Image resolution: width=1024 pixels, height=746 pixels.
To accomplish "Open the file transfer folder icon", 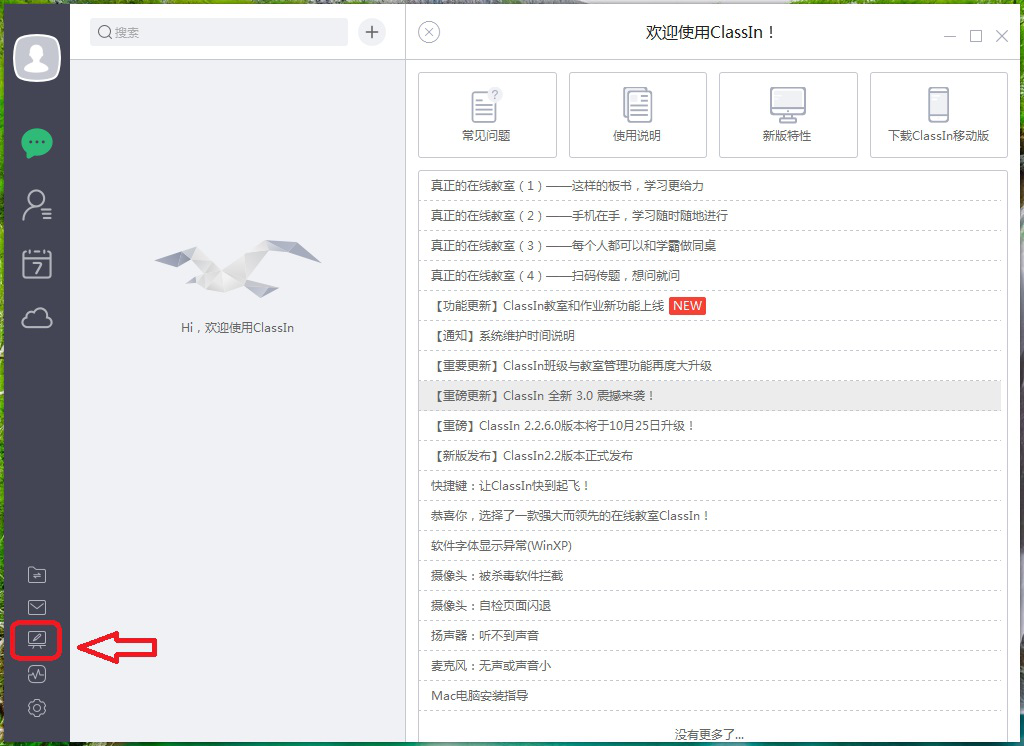I will point(37,574).
